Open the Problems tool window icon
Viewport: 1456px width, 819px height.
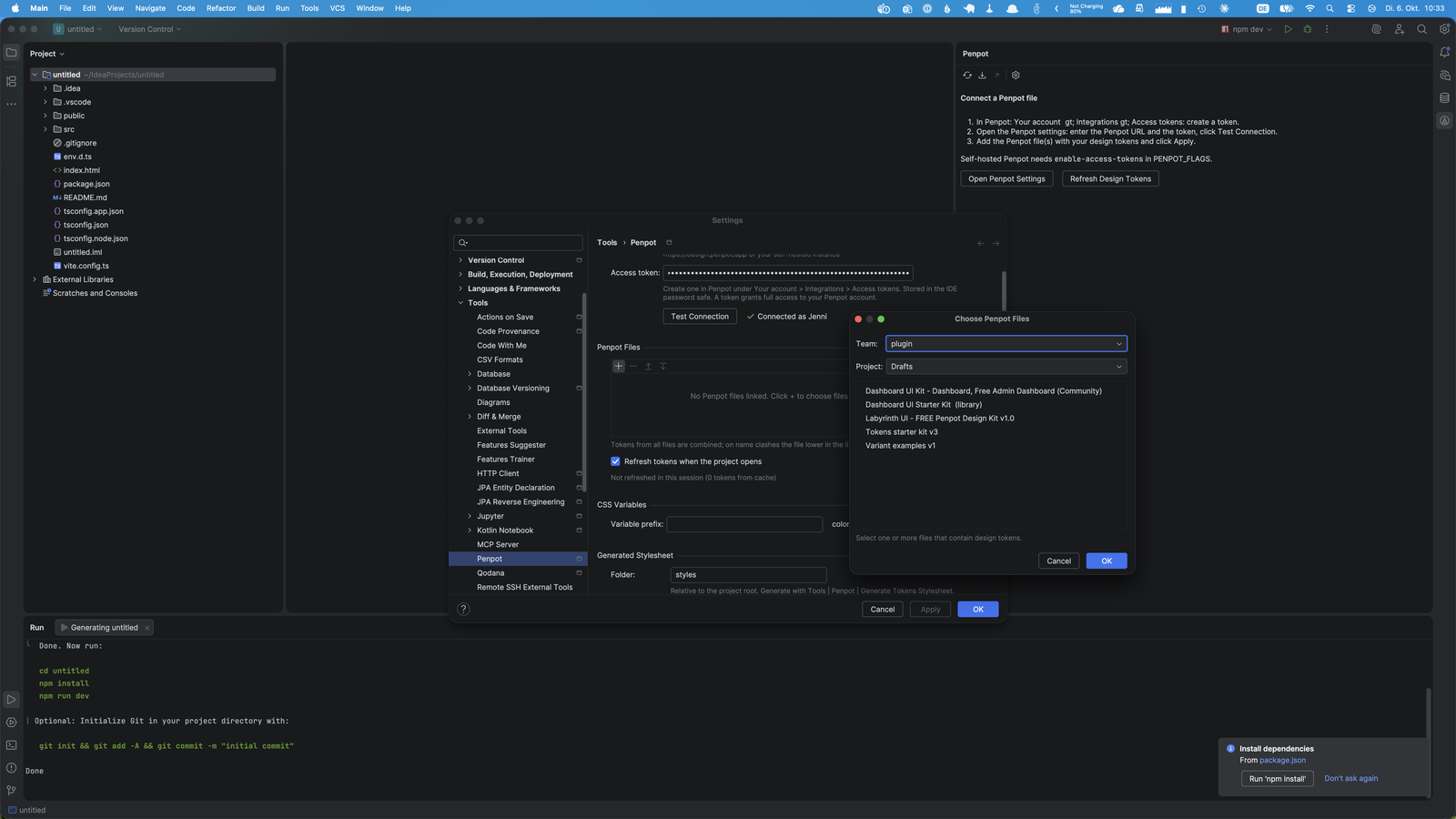(11, 768)
